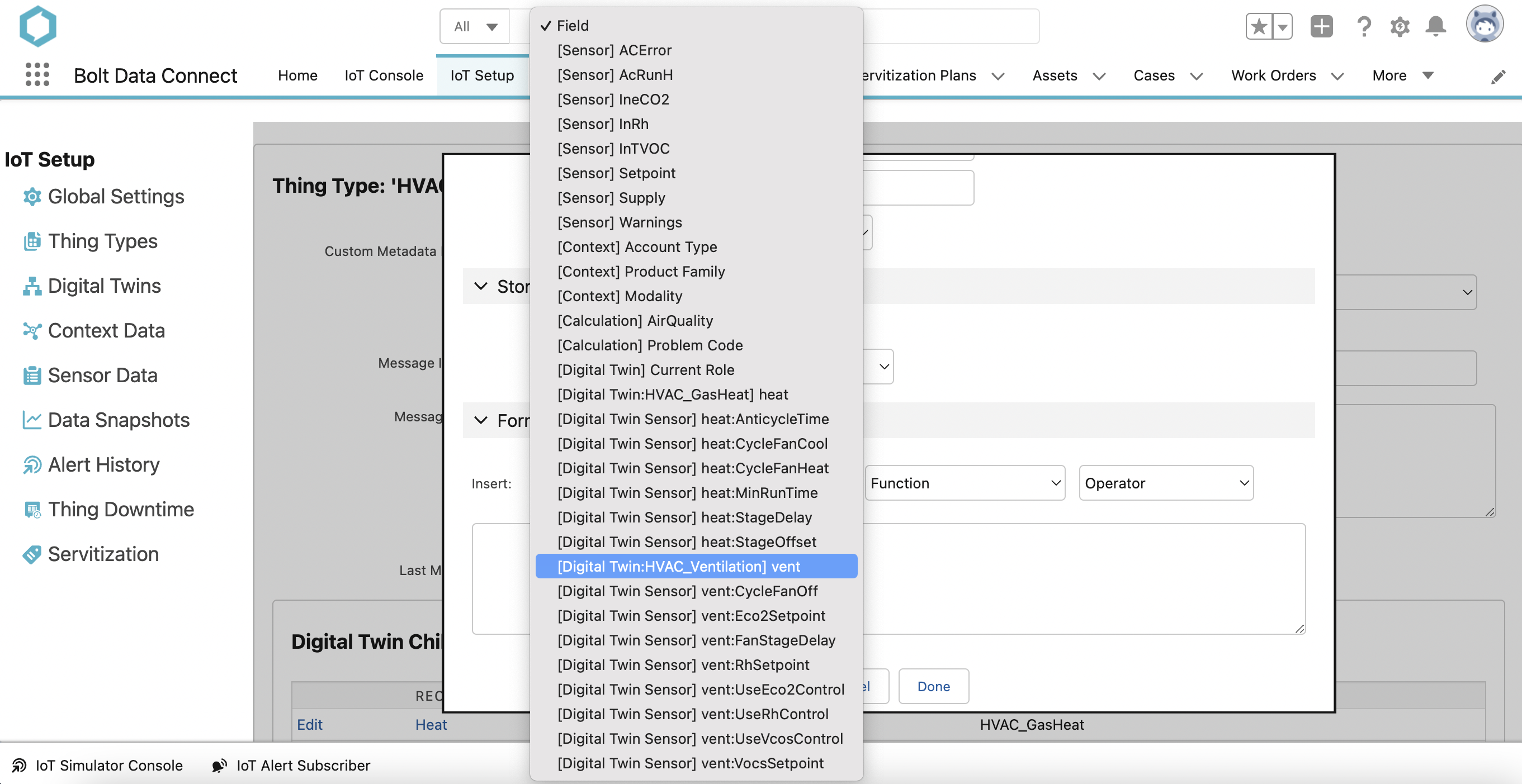This screenshot has width=1522, height=784.
Task: Click the IoT Alert Subscriber icon
Action: point(219,765)
